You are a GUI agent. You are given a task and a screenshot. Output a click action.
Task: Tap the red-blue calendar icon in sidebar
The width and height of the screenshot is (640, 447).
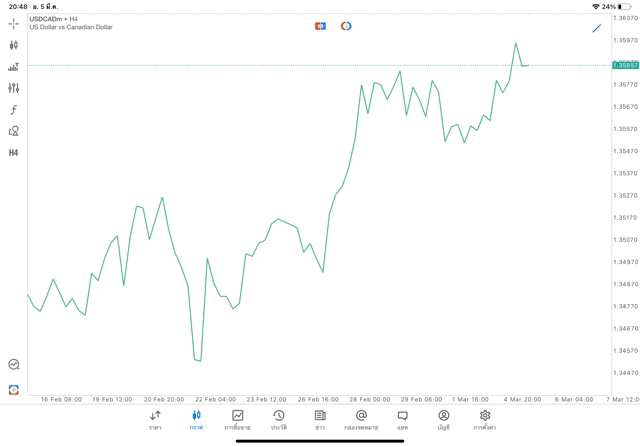[x=13, y=389]
